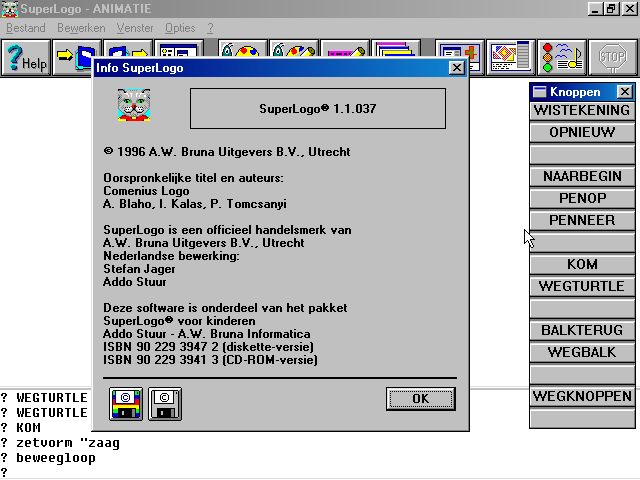Click the 'Stefan Jager' credit text
The height and width of the screenshot is (480, 640).
click(x=139, y=269)
